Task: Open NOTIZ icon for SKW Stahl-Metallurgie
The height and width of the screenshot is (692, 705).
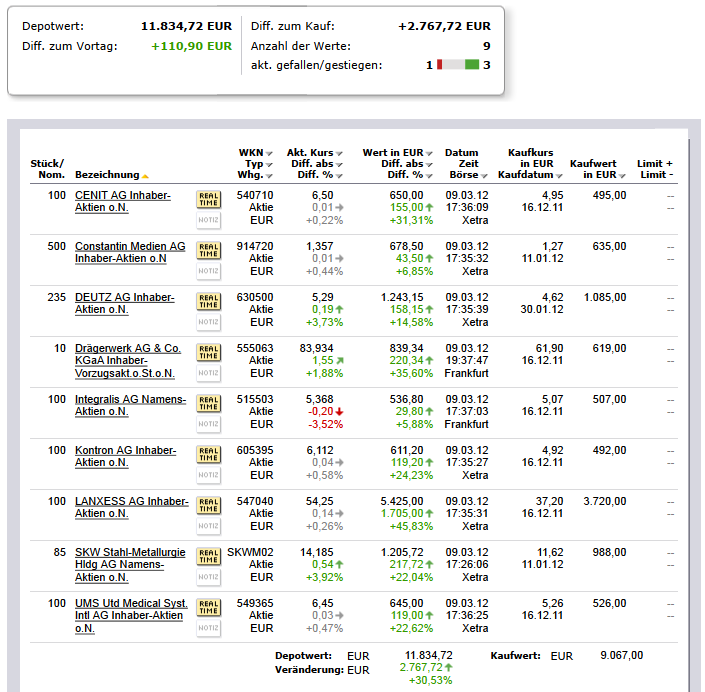Action: (x=209, y=577)
